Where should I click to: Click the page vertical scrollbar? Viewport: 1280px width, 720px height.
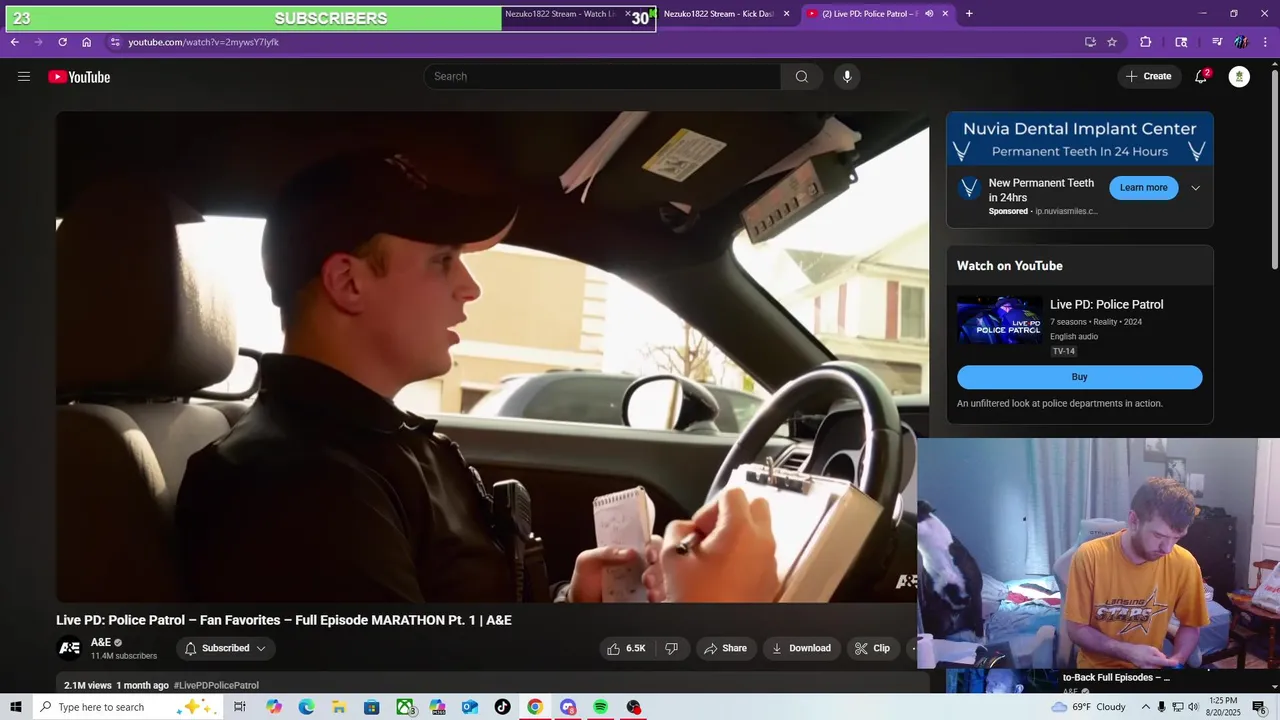[1273, 170]
